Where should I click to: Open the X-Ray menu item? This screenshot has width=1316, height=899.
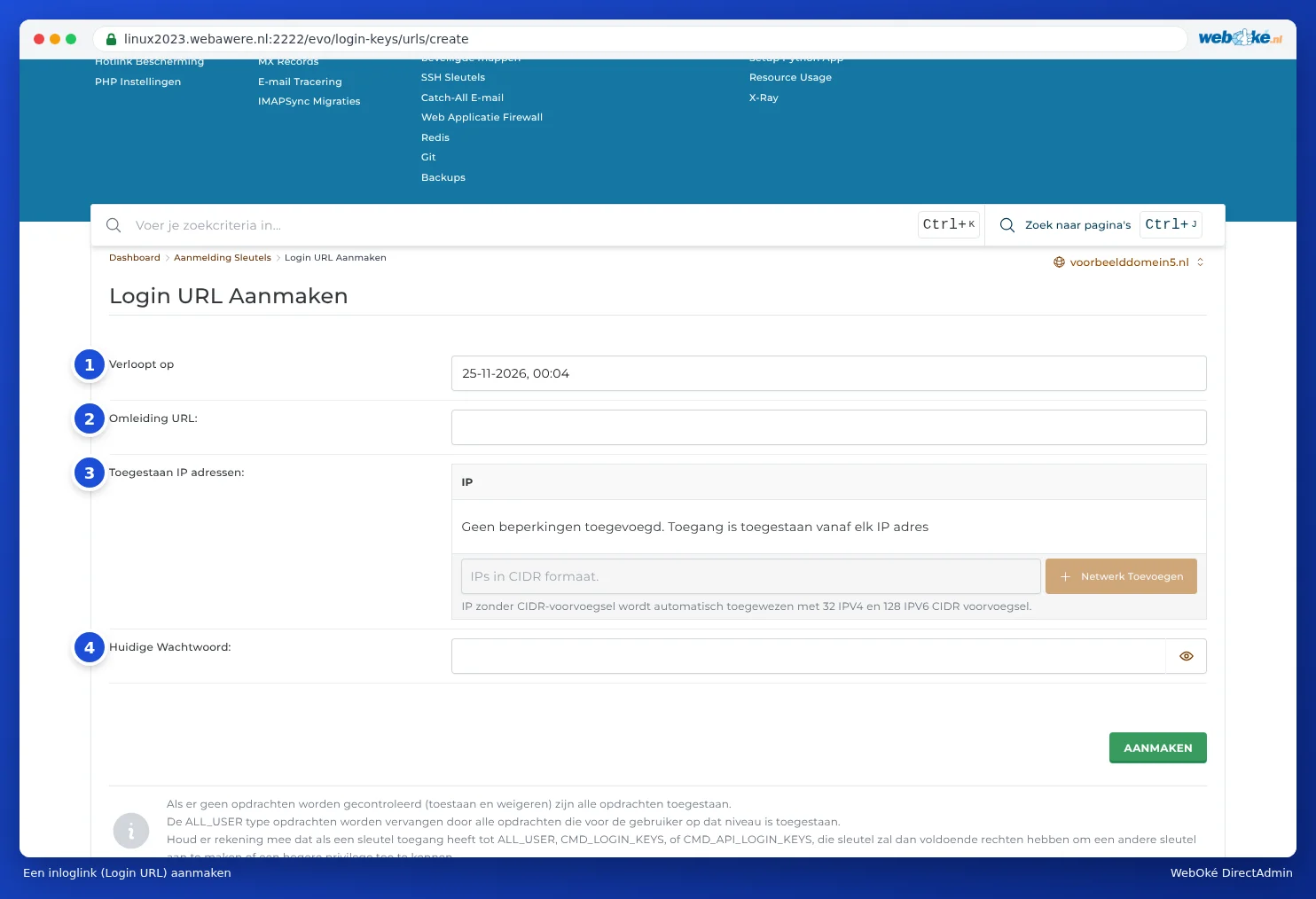[x=764, y=98]
